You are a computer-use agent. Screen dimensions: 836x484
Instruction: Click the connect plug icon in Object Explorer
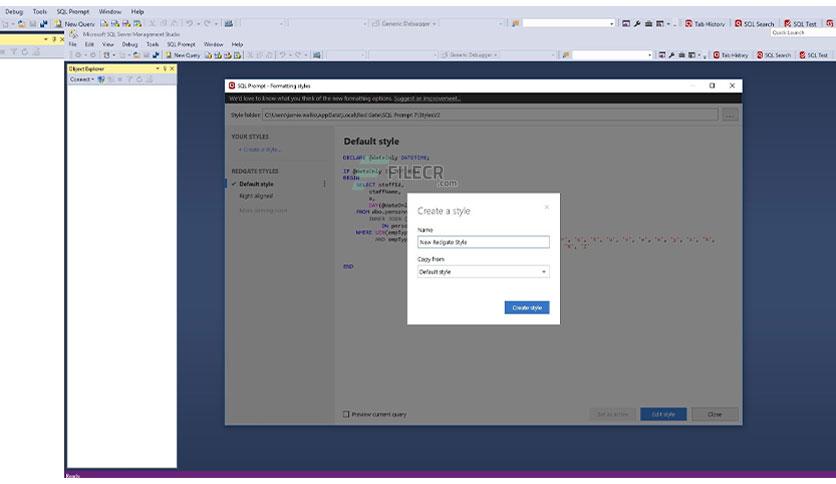101,79
